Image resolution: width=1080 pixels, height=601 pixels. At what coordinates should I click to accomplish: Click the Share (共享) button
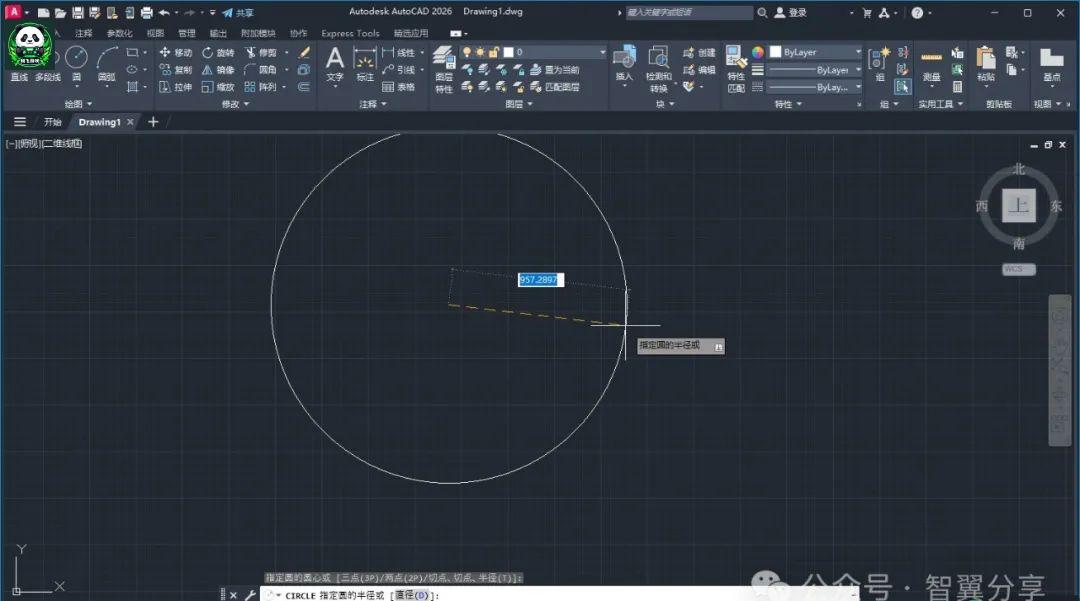(x=238, y=13)
